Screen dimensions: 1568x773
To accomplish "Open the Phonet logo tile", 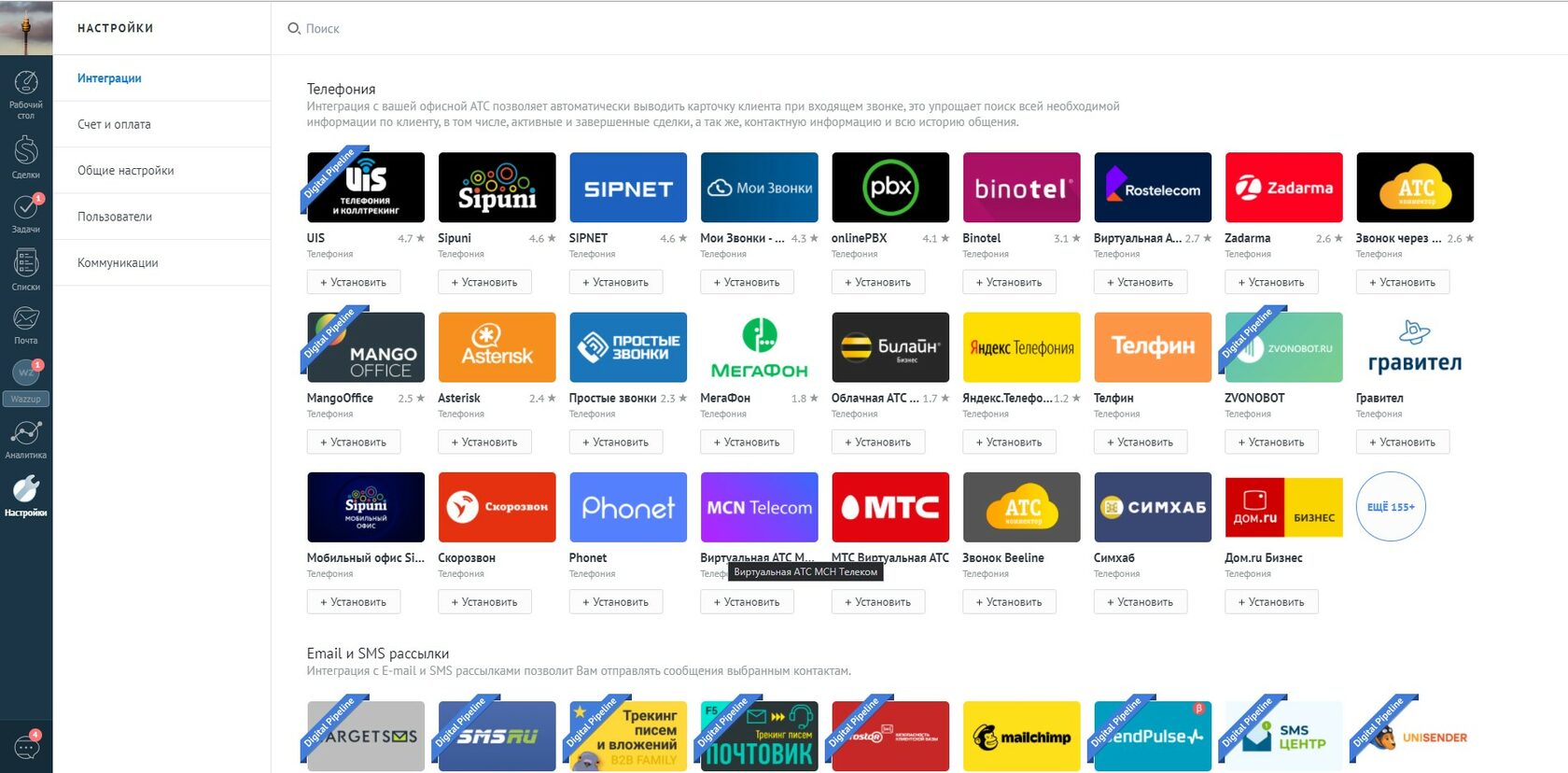I will pyautogui.click(x=628, y=507).
